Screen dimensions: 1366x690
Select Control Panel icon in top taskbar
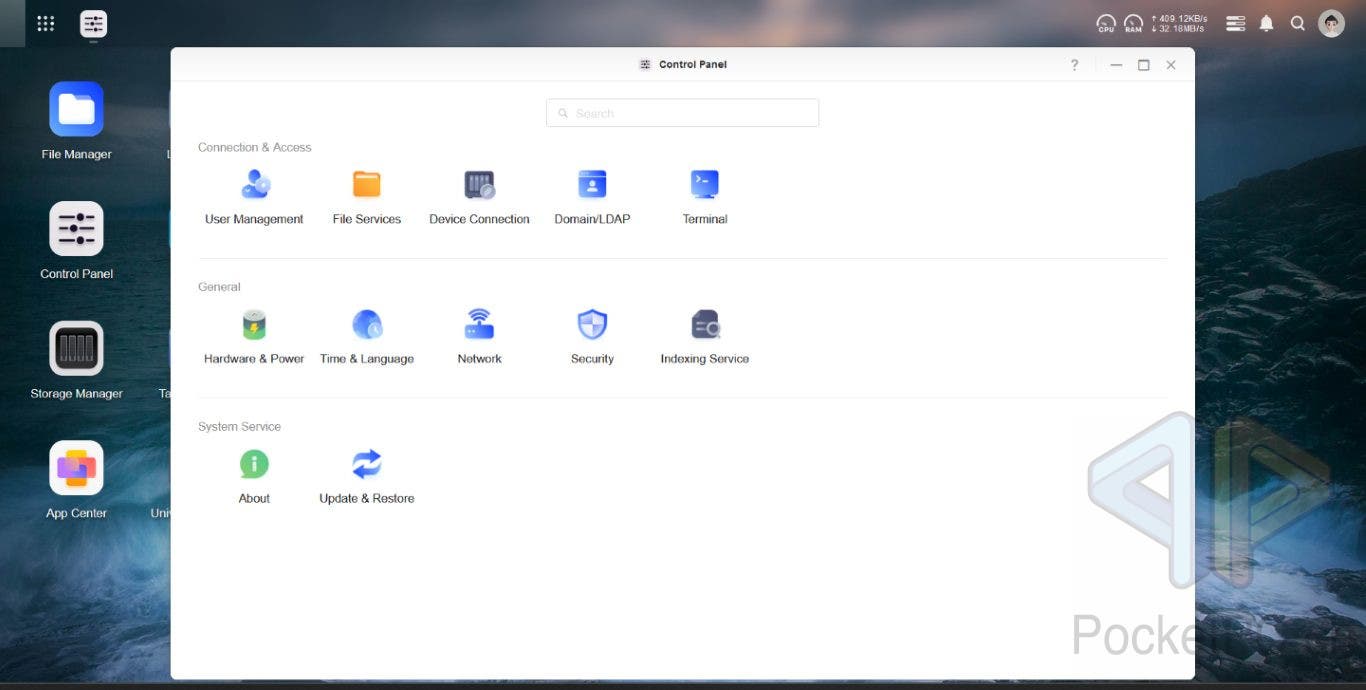tap(93, 24)
